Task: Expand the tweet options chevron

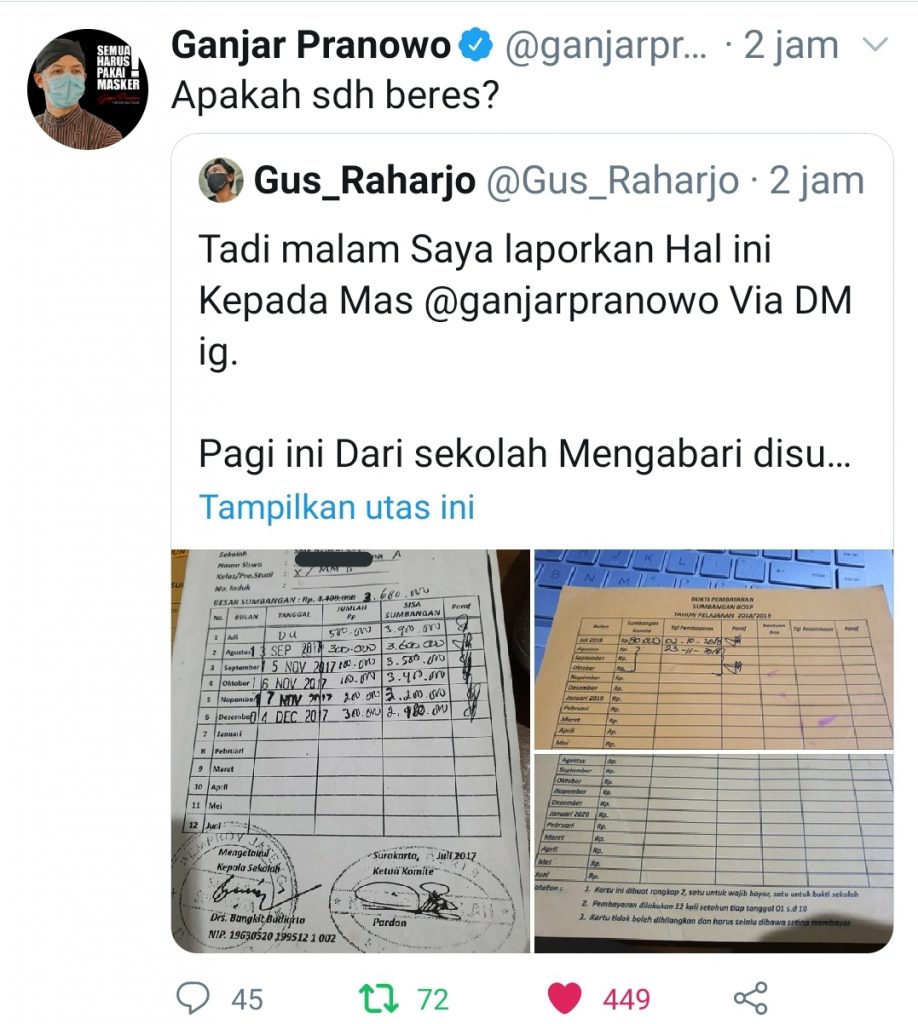Action: [875, 44]
